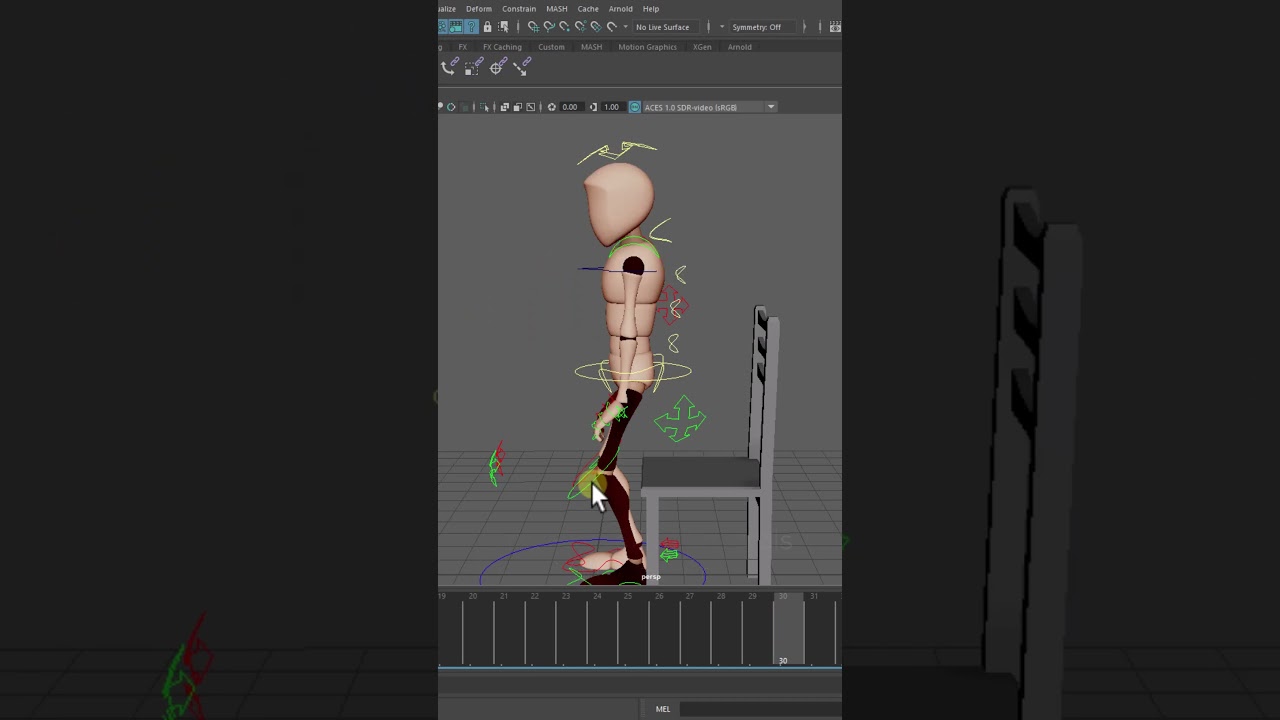Screen dimensions: 1280x720
Task: Click the highlight selection mode icon
Action: [x=504, y=27]
